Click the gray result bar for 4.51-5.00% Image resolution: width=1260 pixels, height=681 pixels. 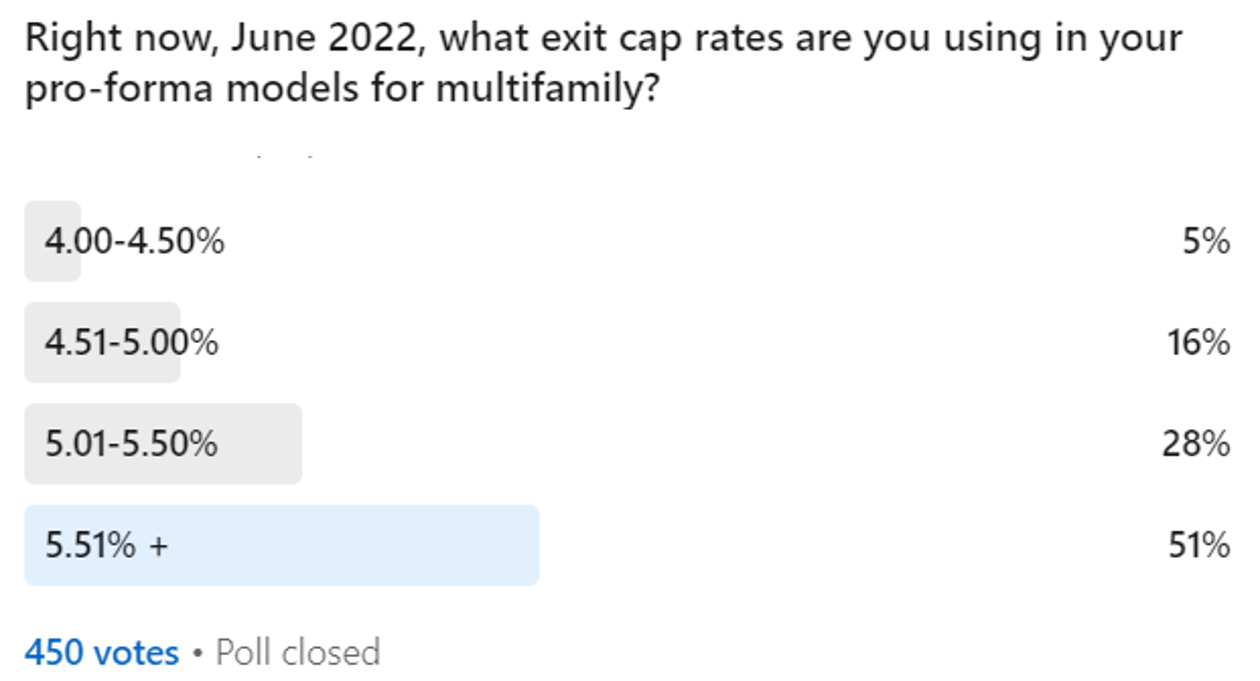pos(102,343)
